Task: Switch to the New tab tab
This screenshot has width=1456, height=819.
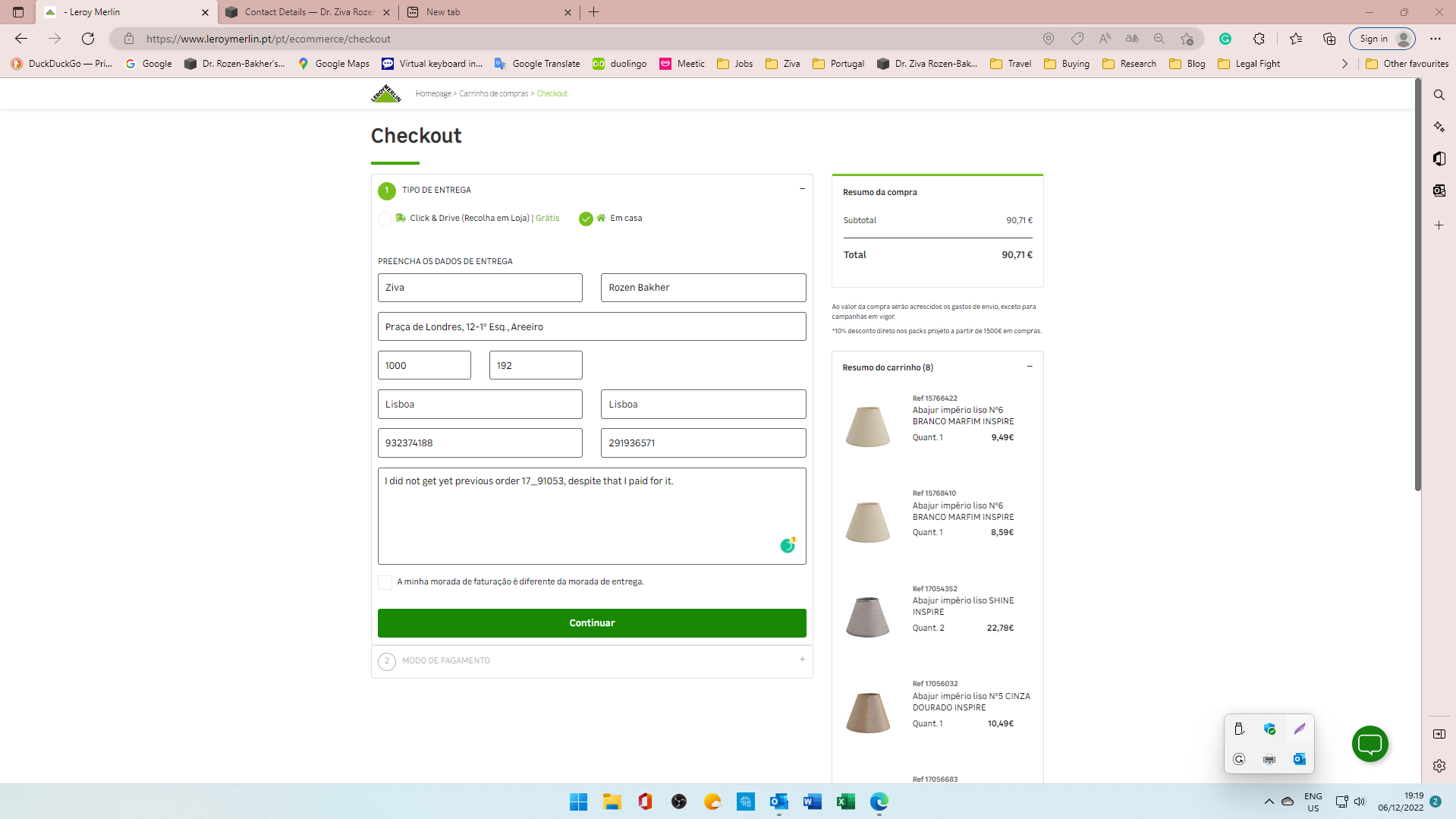Action: tap(489, 12)
